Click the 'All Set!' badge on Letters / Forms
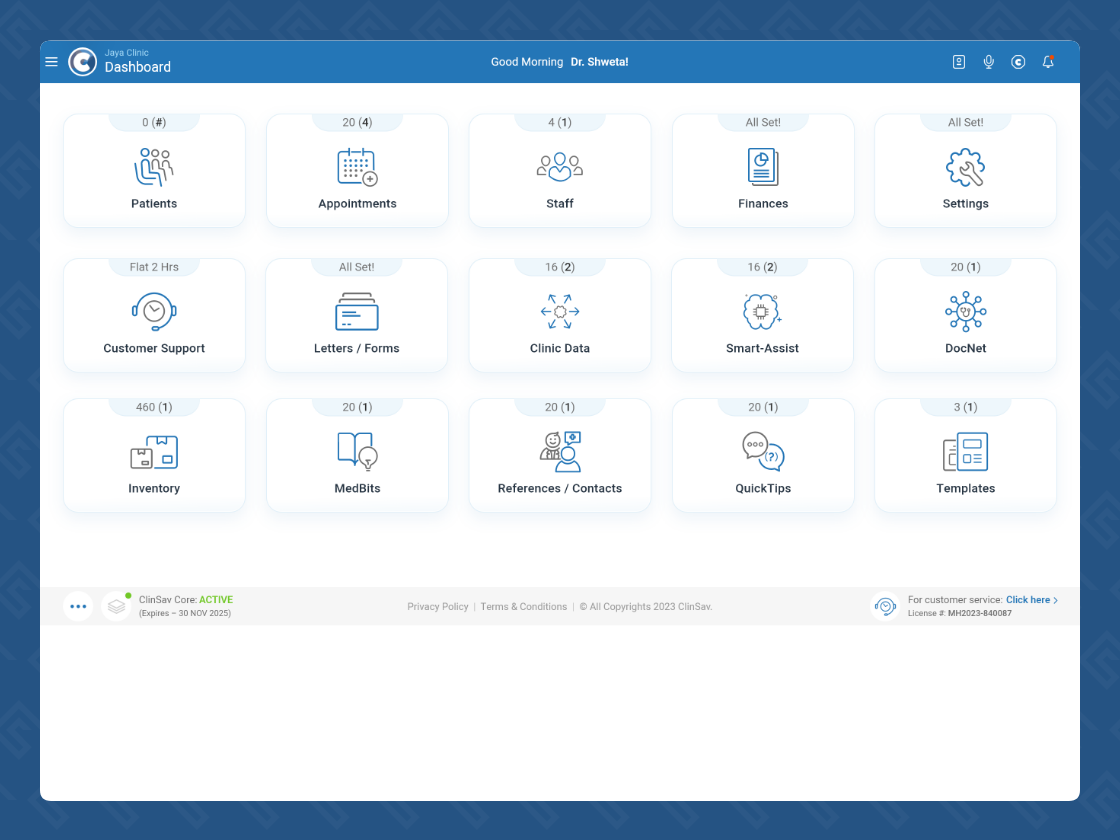 pos(356,267)
